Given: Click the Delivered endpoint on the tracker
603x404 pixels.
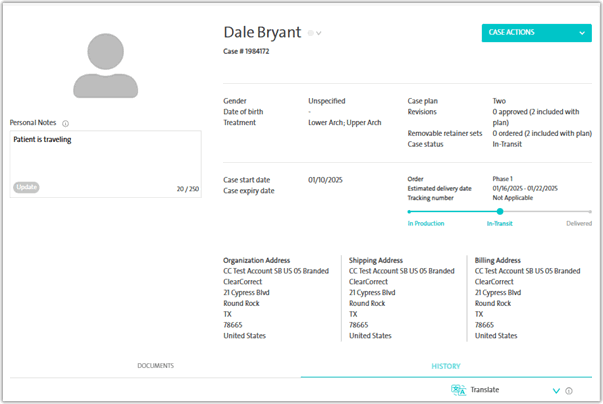Looking at the screenshot, I should [590, 211].
